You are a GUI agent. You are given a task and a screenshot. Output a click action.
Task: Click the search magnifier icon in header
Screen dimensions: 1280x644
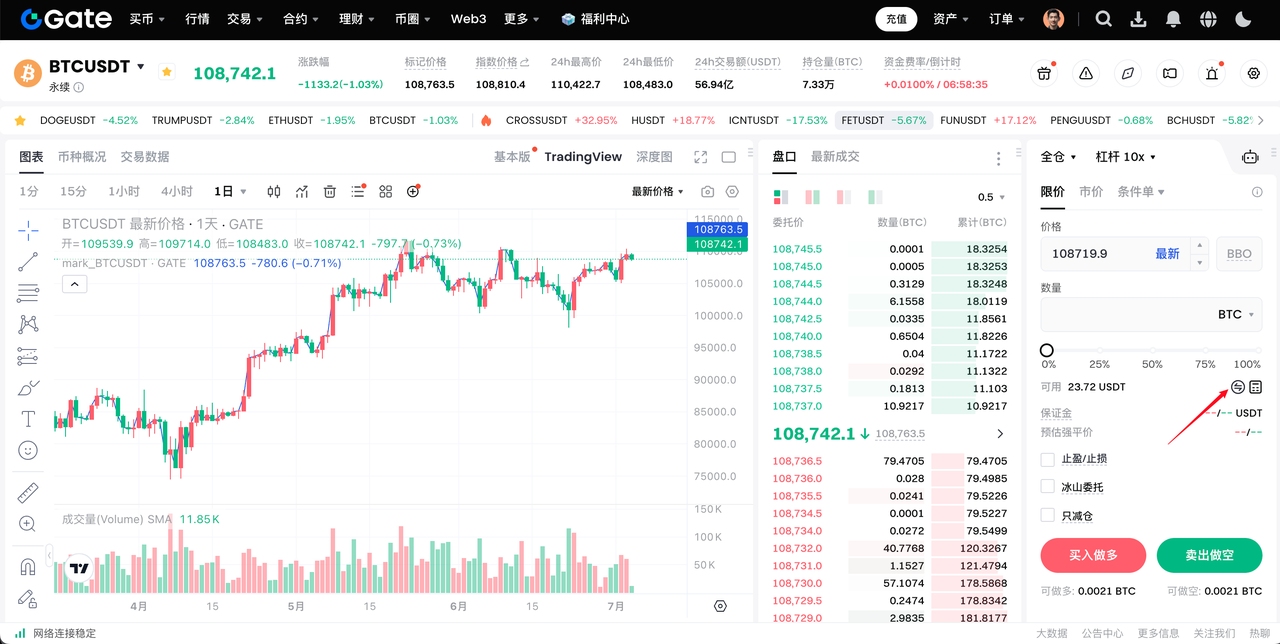[1103, 19]
